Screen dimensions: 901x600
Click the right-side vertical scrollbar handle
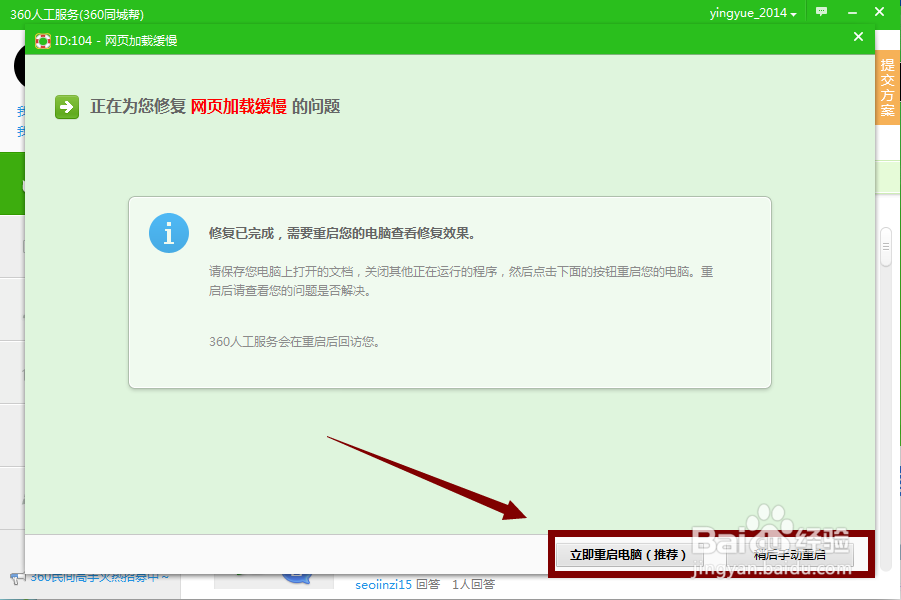(x=886, y=247)
